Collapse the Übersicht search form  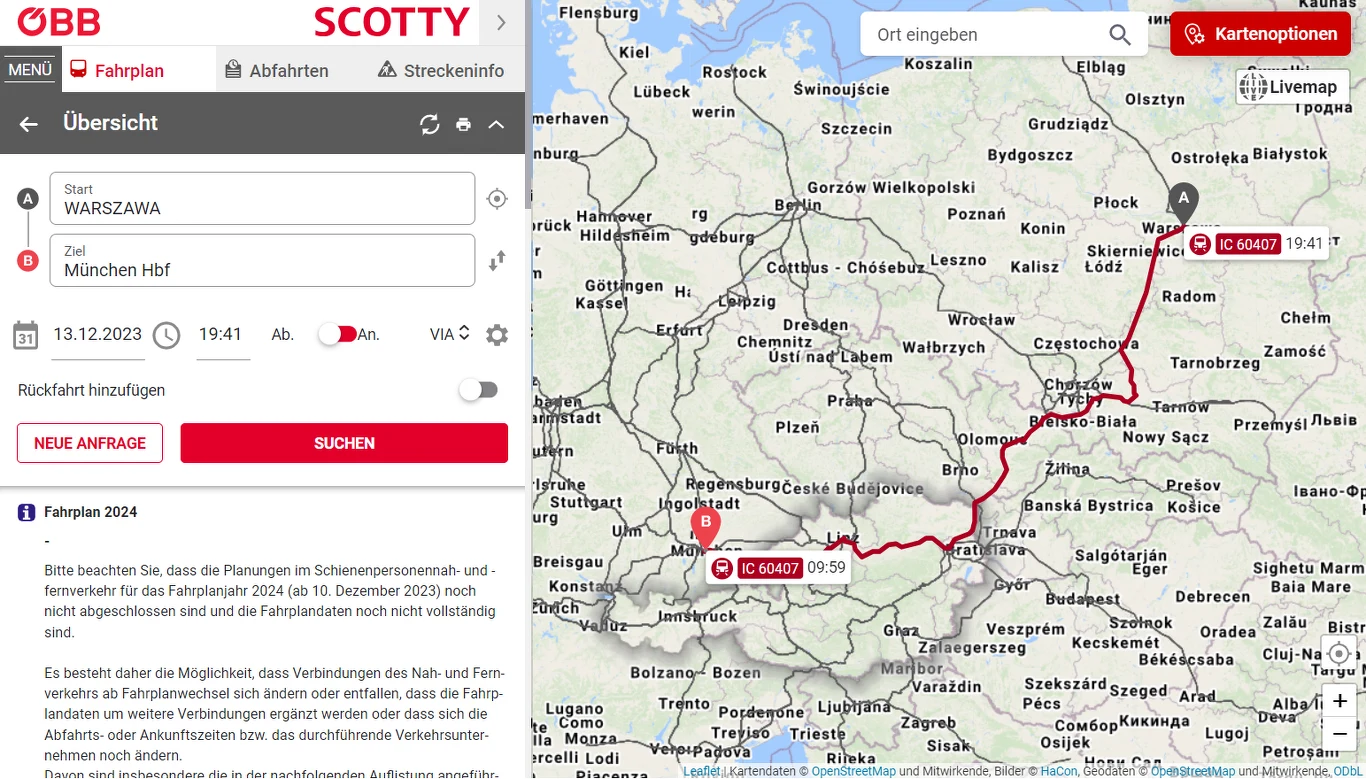coord(496,124)
